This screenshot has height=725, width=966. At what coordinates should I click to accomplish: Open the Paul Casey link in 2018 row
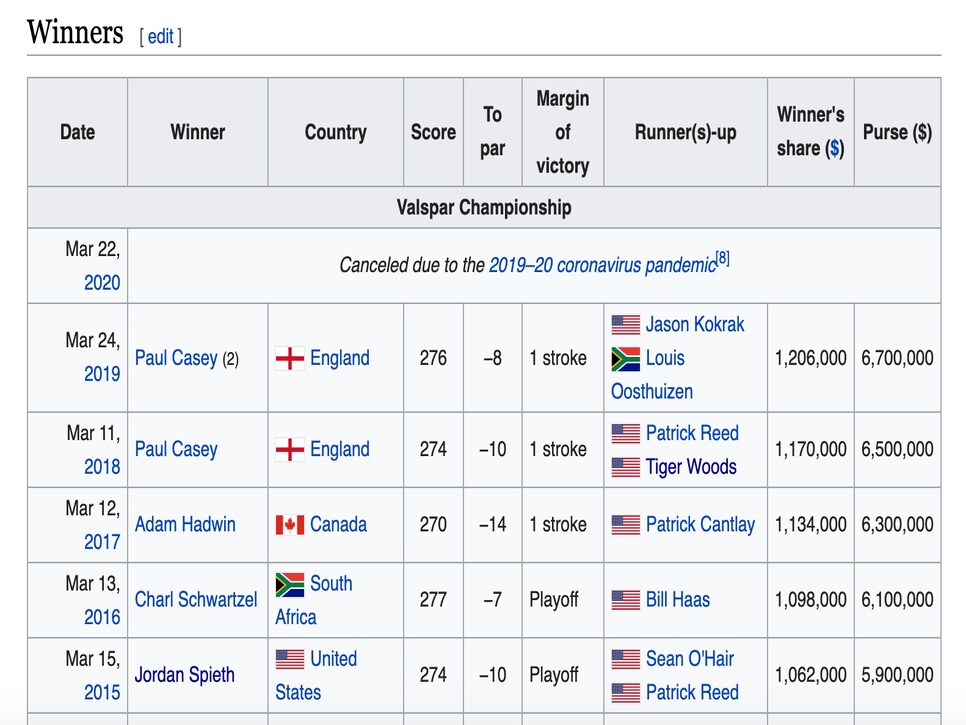176,450
